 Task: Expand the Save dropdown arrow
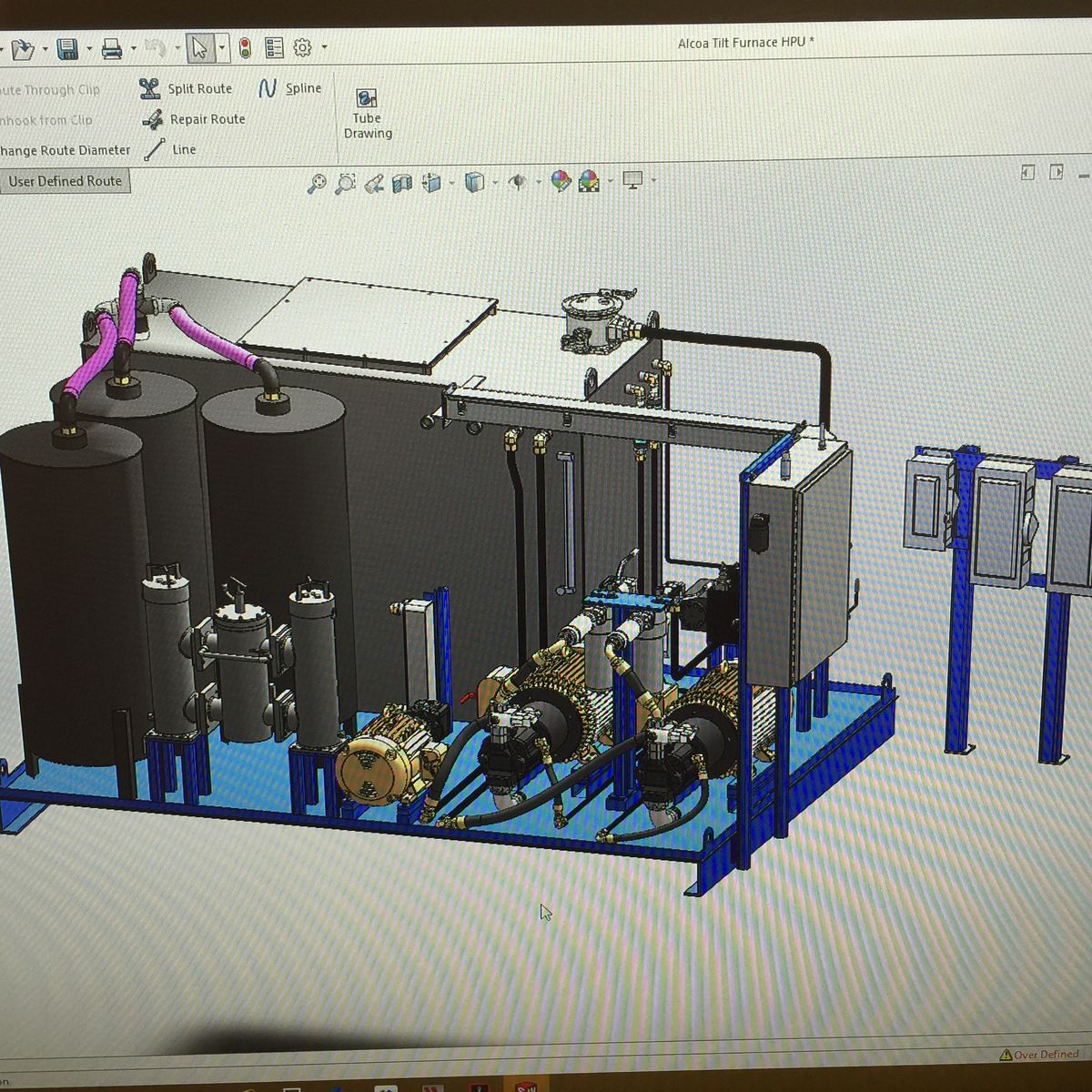pyautogui.click(x=88, y=49)
